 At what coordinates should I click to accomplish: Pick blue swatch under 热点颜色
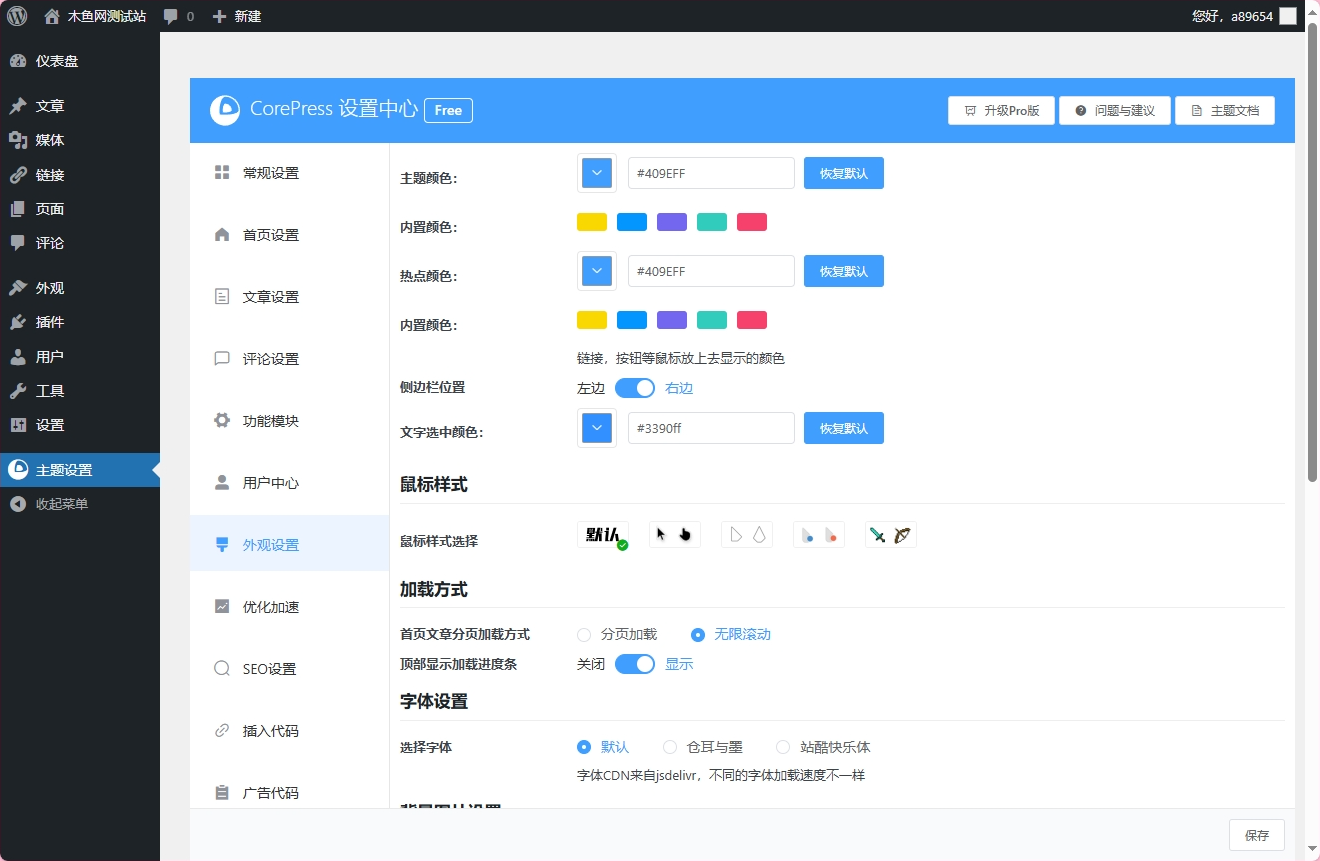pyautogui.click(x=632, y=320)
